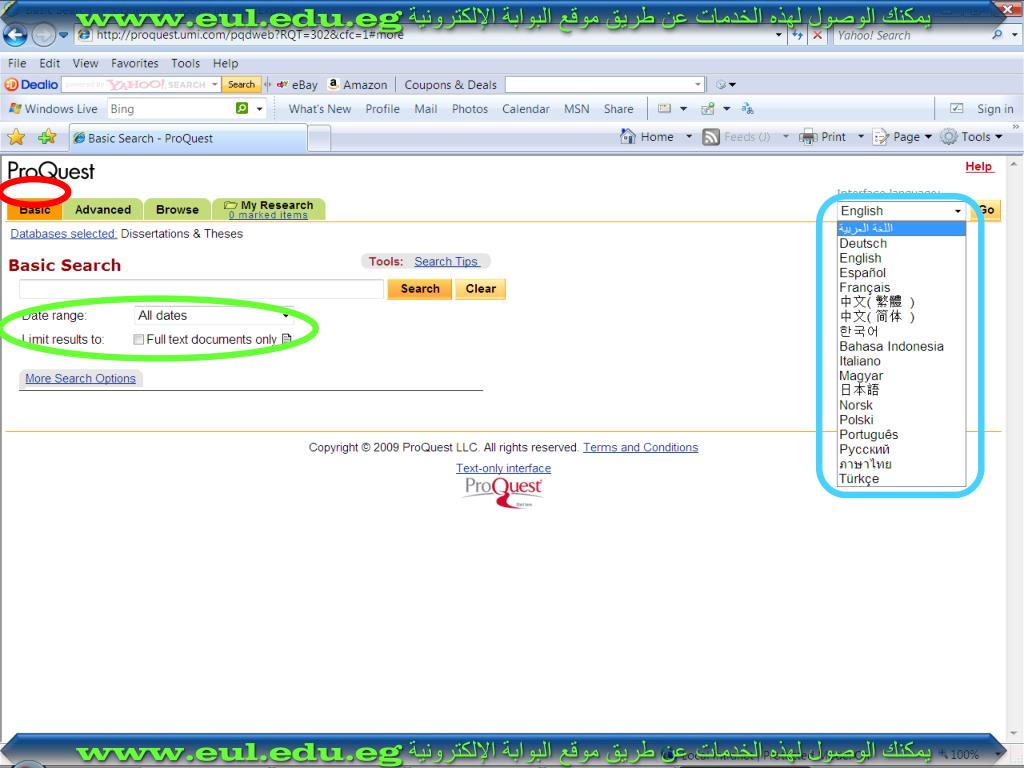The image size is (1024, 768).
Task: Click the Print printer icon
Action: (x=808, y=137)
